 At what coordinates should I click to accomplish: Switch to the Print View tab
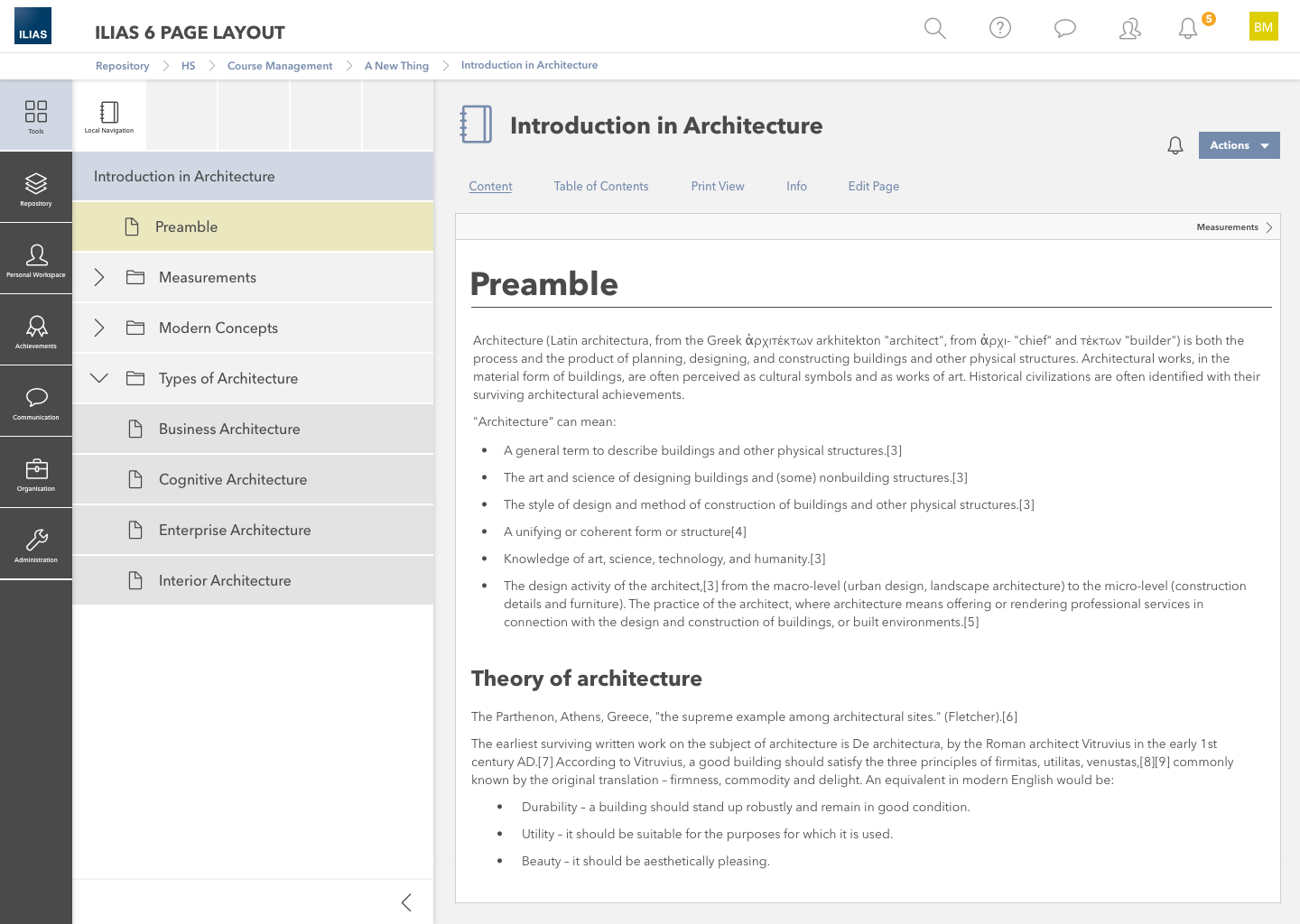coord(717,186)
